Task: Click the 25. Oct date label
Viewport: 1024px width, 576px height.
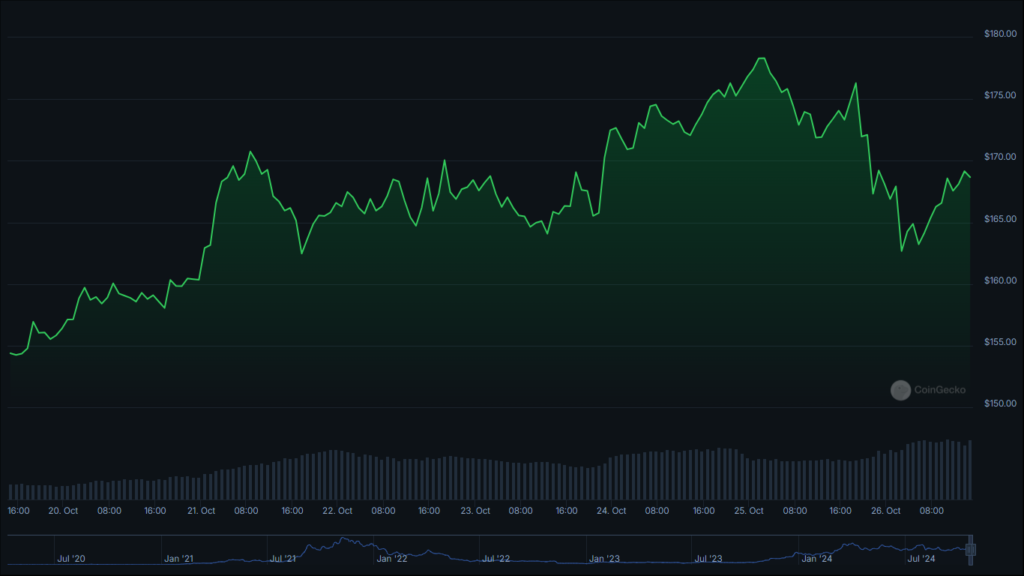Action: tap(748, 511)
